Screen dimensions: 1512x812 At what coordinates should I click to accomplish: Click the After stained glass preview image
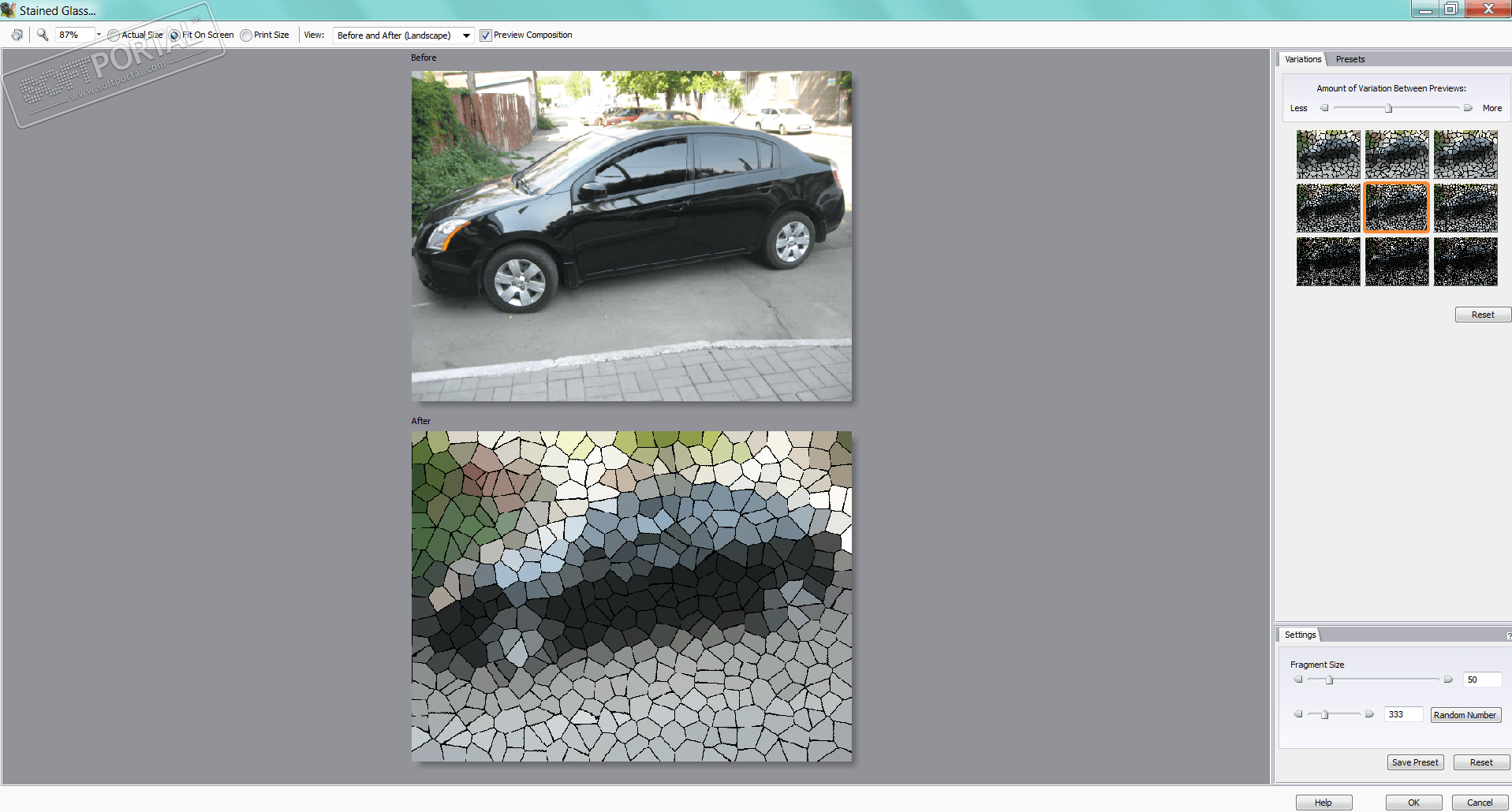click(632, 596)
